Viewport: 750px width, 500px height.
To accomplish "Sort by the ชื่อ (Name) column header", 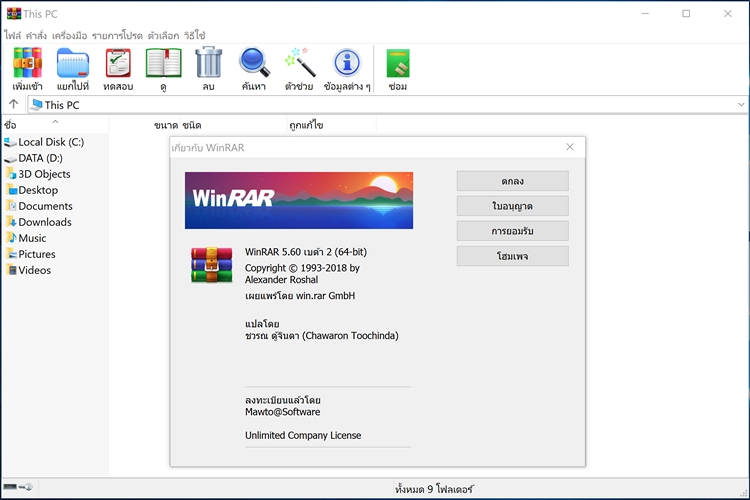I will point(55,124).
